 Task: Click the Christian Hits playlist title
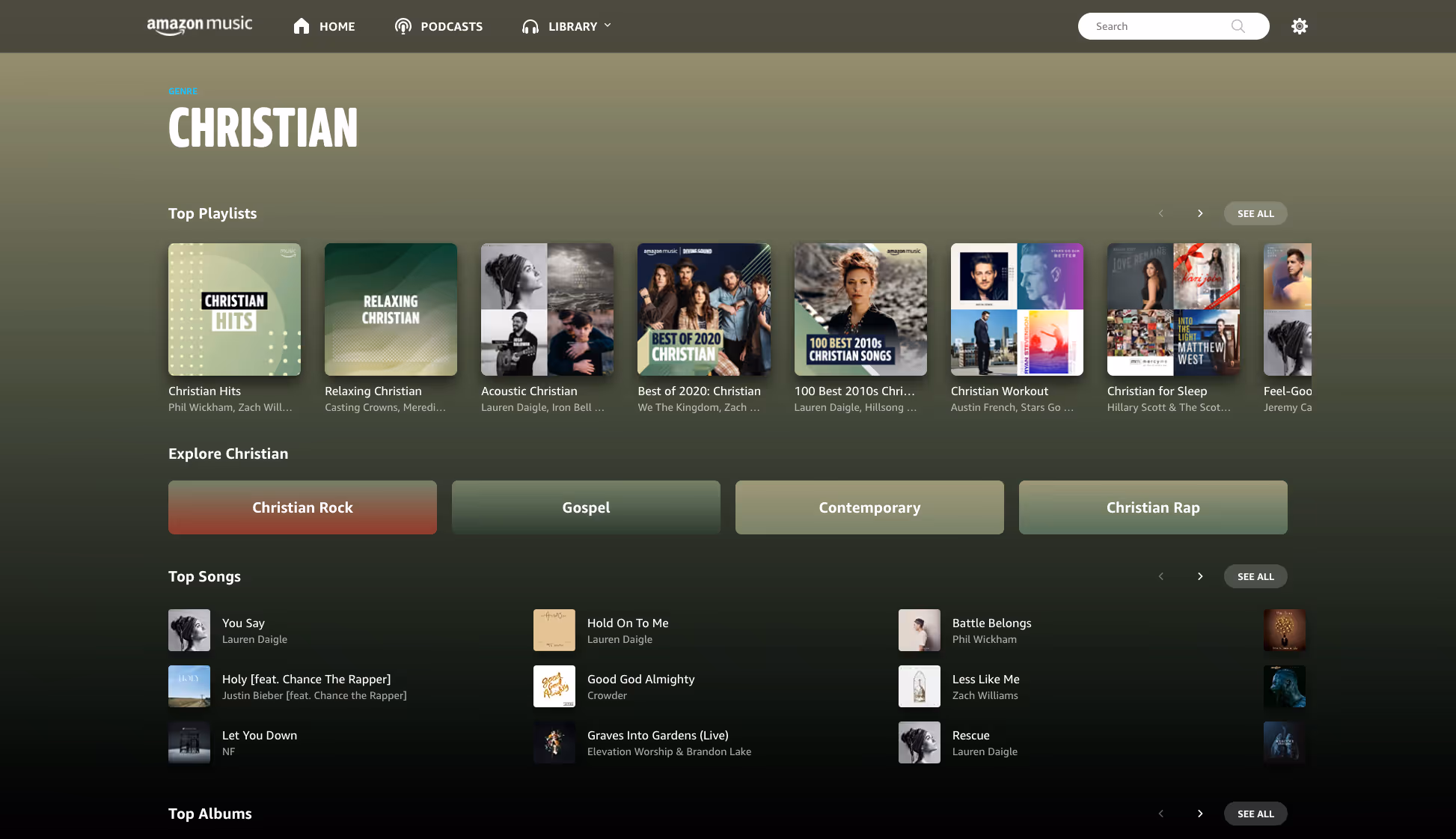[204, 391]
